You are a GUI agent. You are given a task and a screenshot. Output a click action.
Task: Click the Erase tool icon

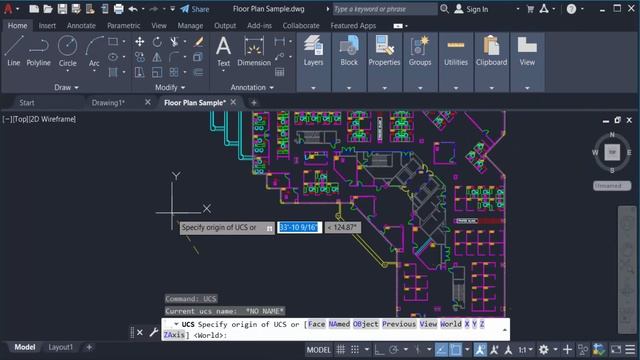tap(199, 42)
